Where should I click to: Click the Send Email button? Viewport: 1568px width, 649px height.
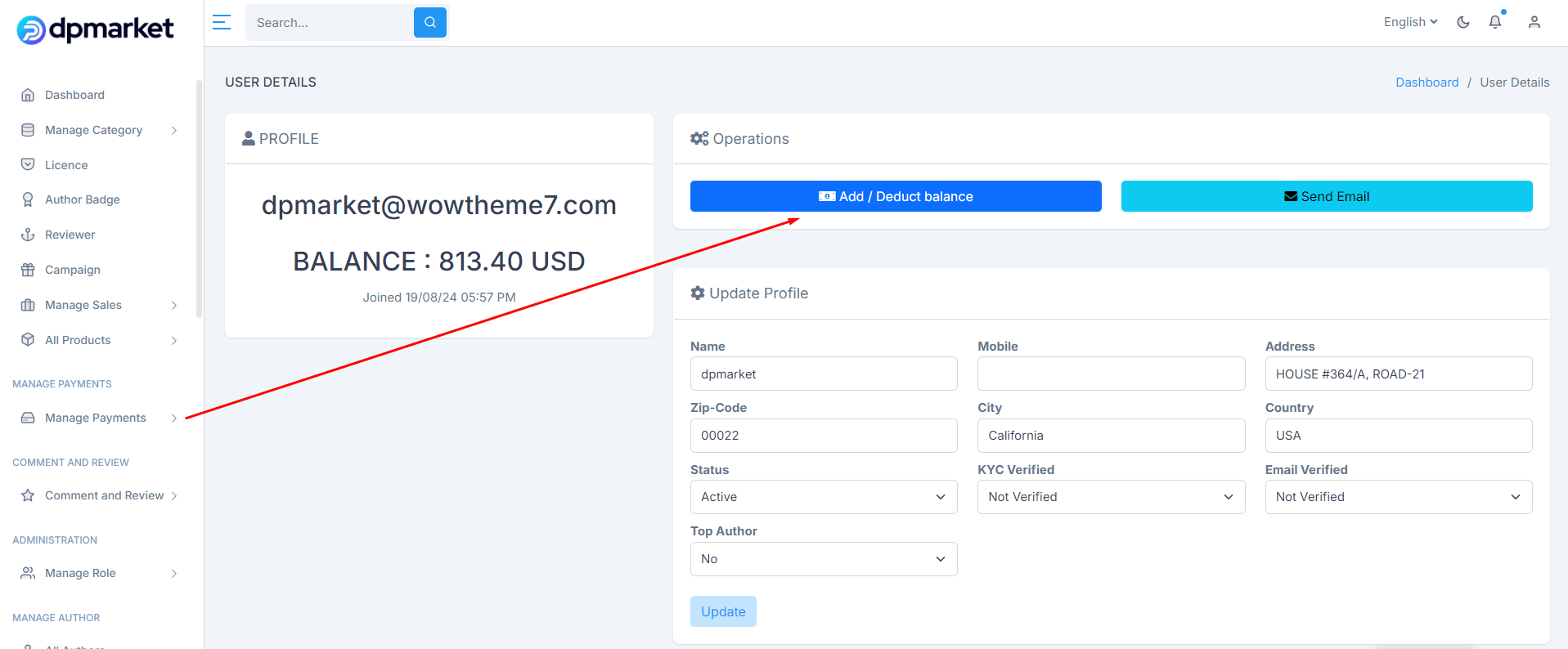coord(1327,196)
